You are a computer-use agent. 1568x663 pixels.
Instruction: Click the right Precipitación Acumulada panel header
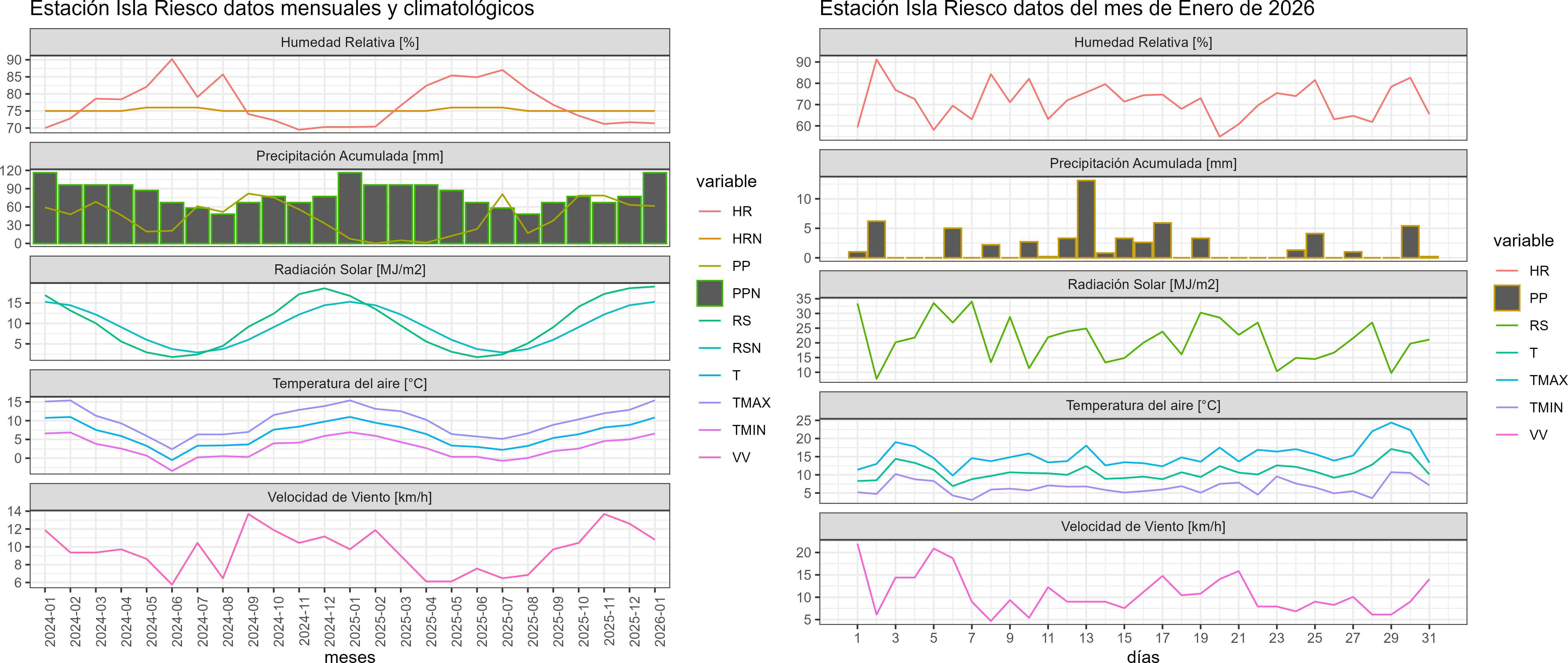point(1143,163)
